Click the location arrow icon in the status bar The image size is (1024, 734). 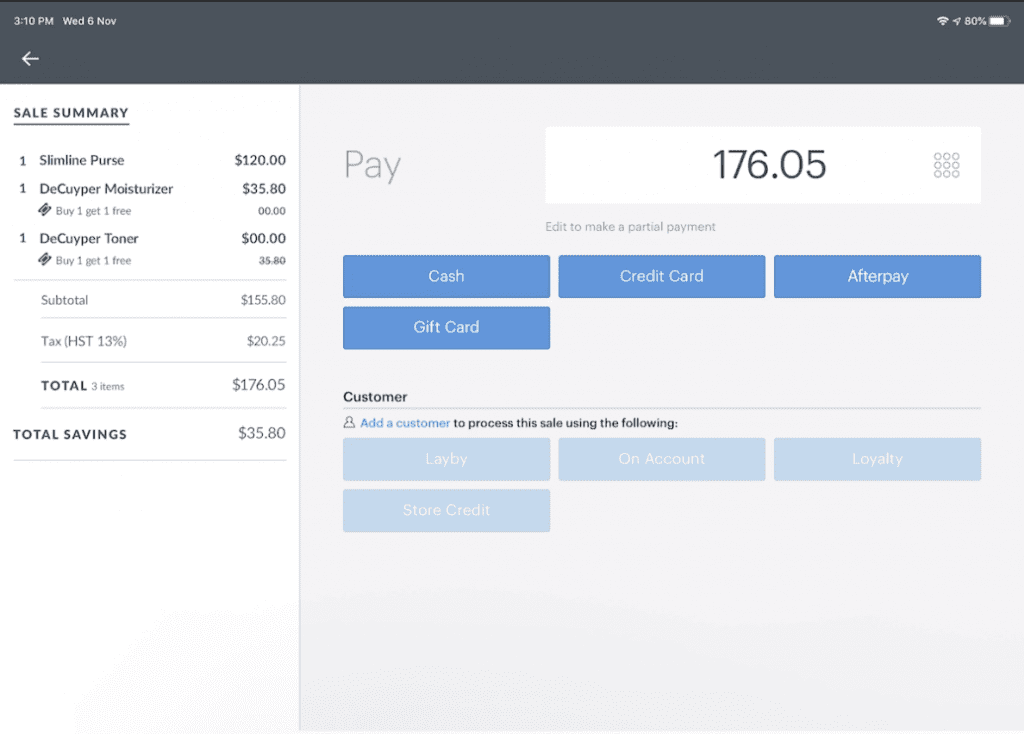(x=955, y=20)
